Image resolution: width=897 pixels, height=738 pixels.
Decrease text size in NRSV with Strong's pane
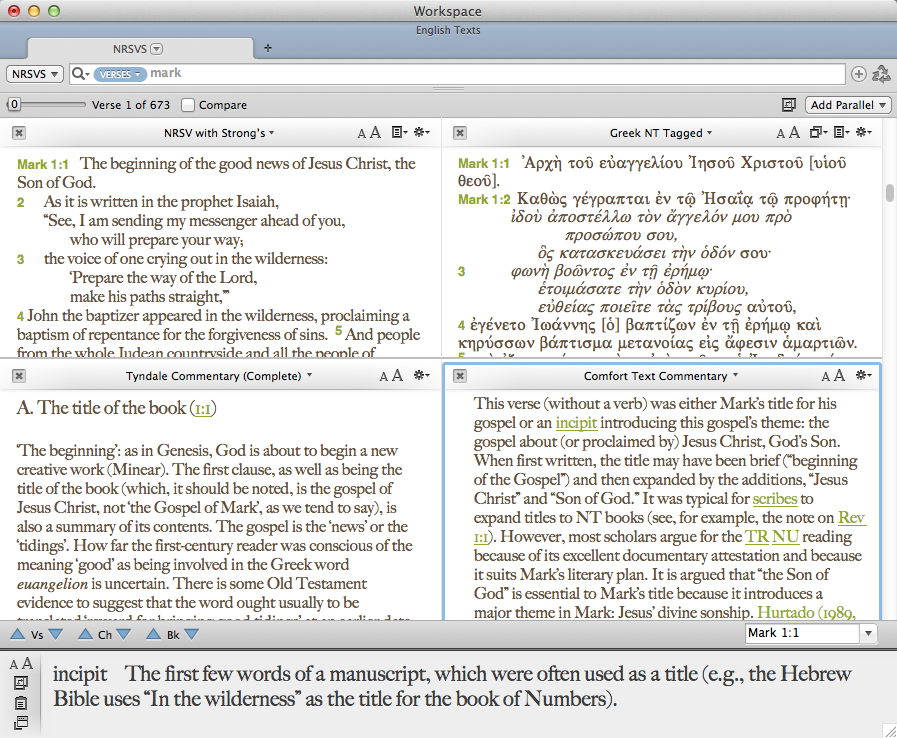[362, 134]
